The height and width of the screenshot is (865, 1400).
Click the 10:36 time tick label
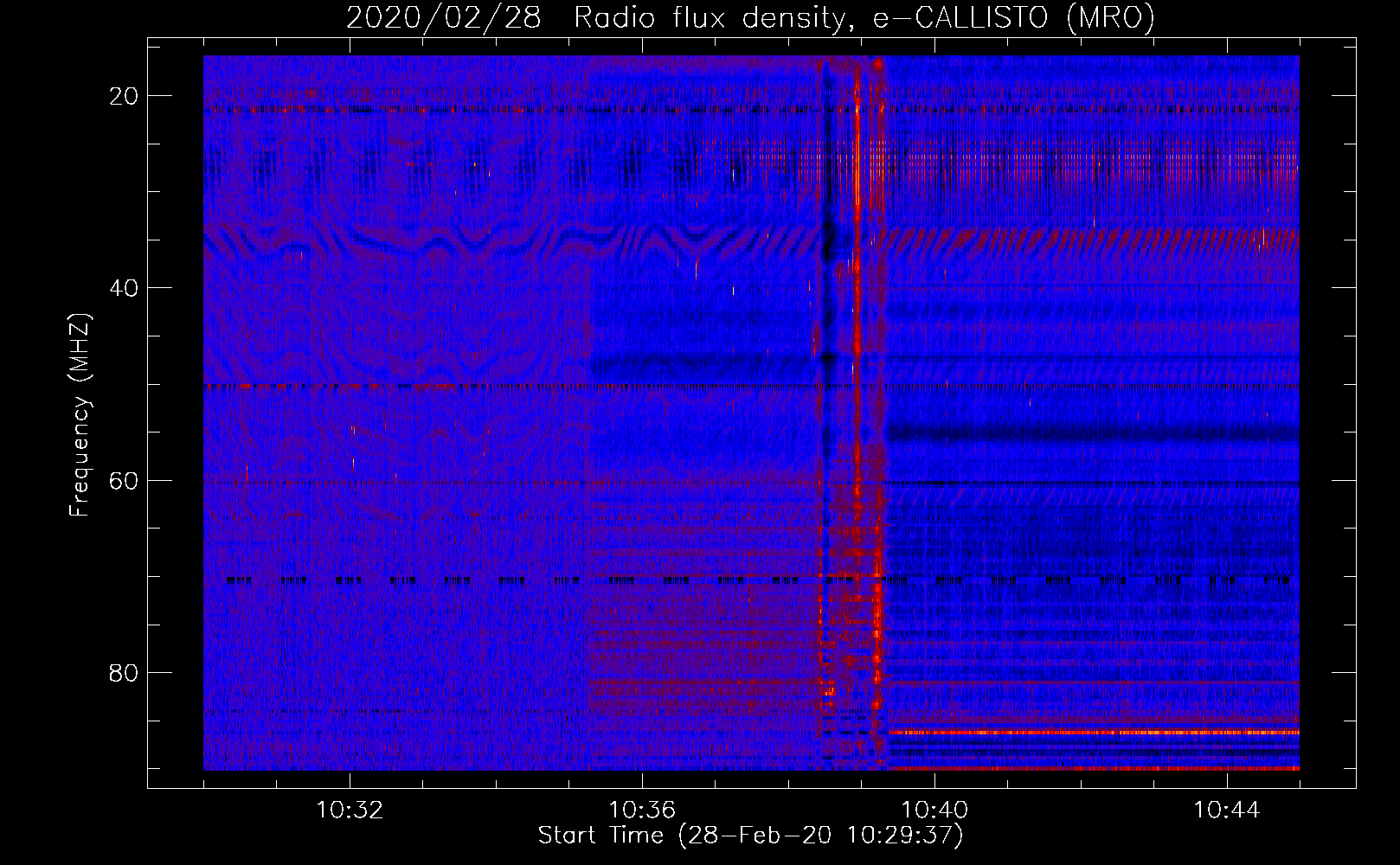[x=642, y=811]
